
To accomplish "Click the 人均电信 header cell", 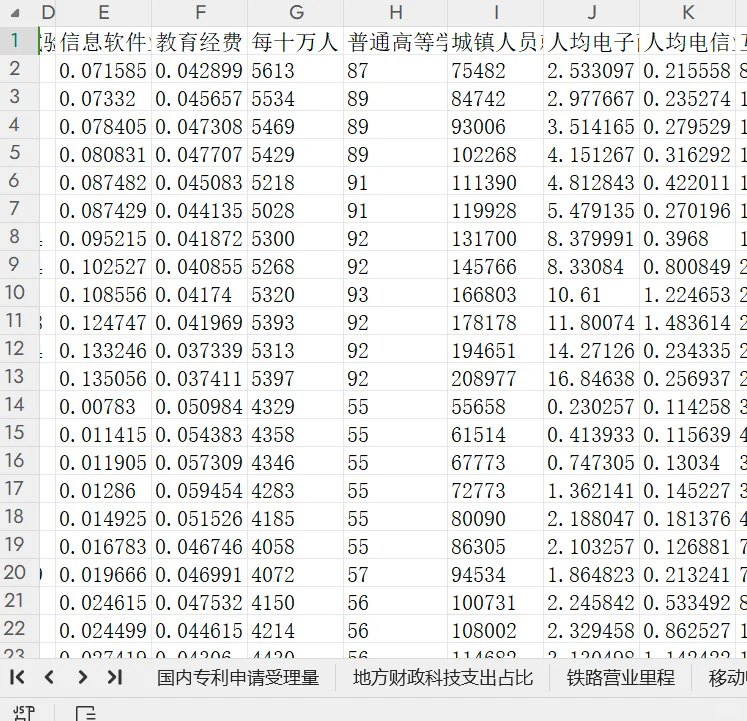I will [687, 42].
